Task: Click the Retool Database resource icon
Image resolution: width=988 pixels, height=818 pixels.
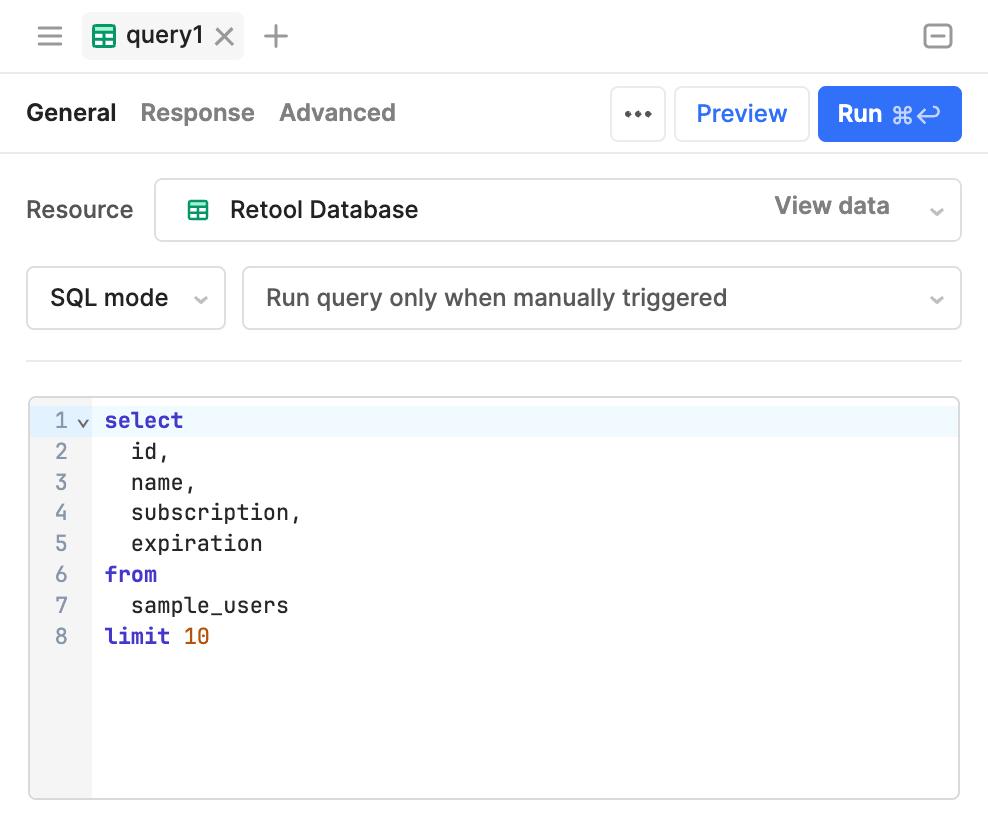Action: (198, 210)
